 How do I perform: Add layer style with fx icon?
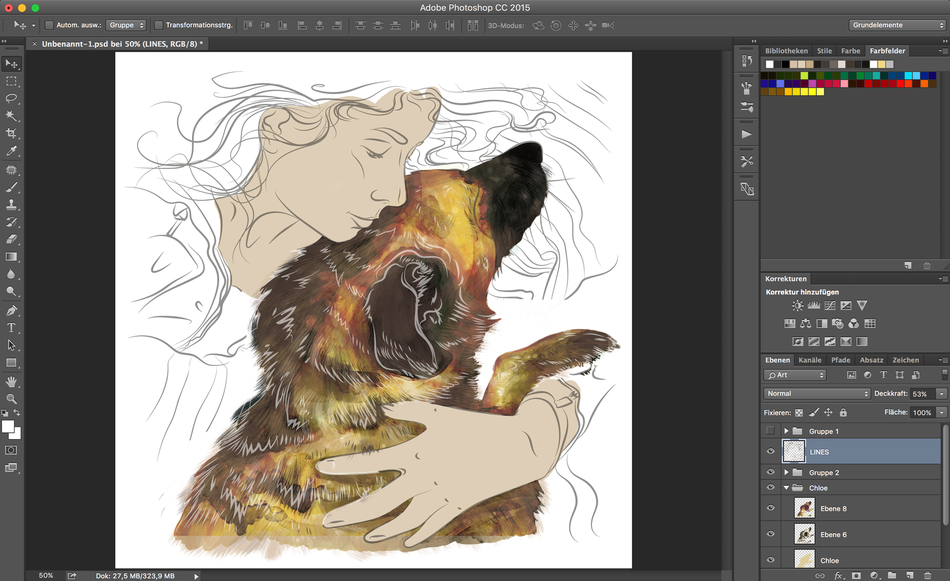tap(839, 576)
